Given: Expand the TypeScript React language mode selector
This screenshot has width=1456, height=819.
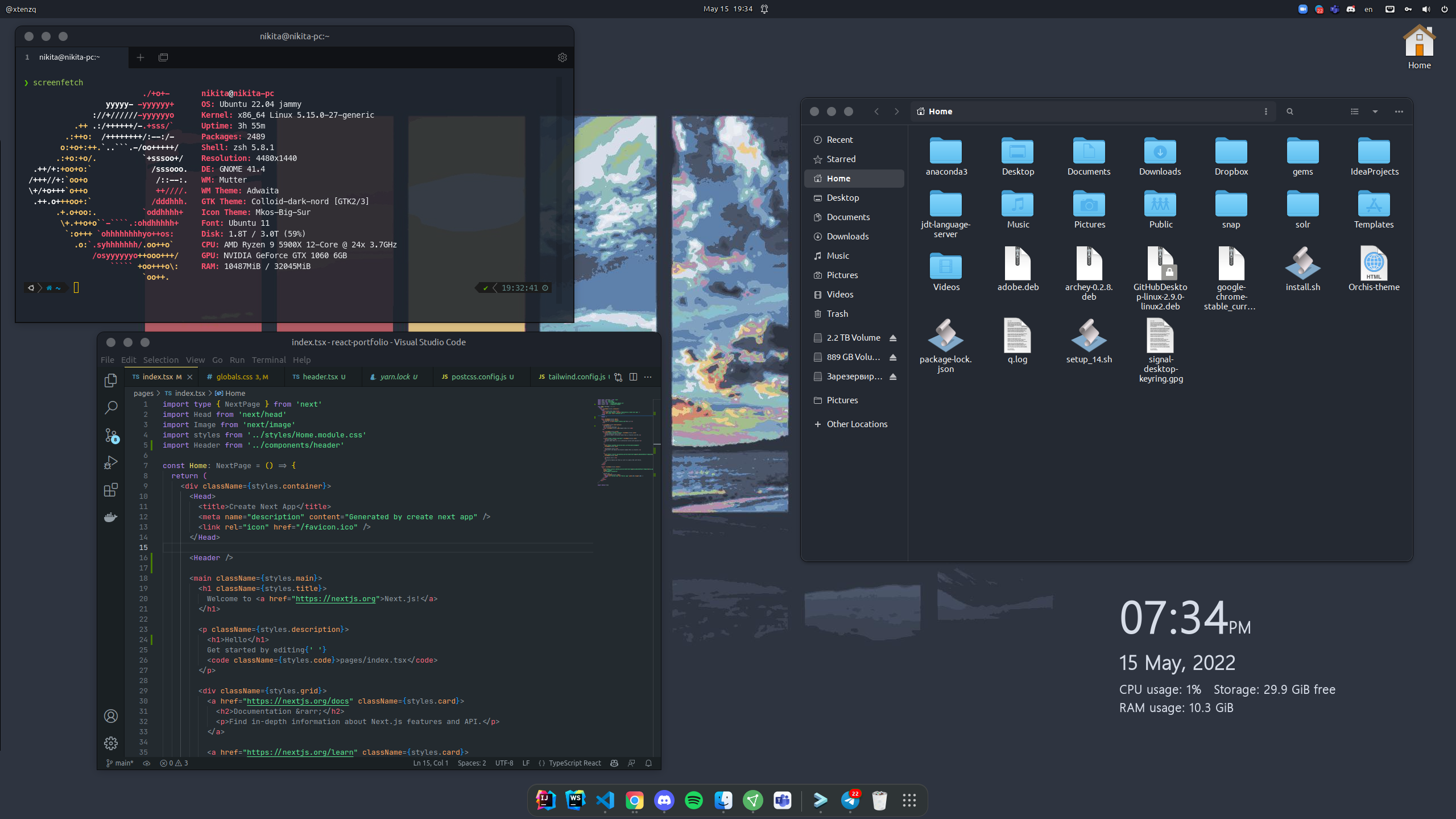Looking at the screenshot, I should point(574,763).
